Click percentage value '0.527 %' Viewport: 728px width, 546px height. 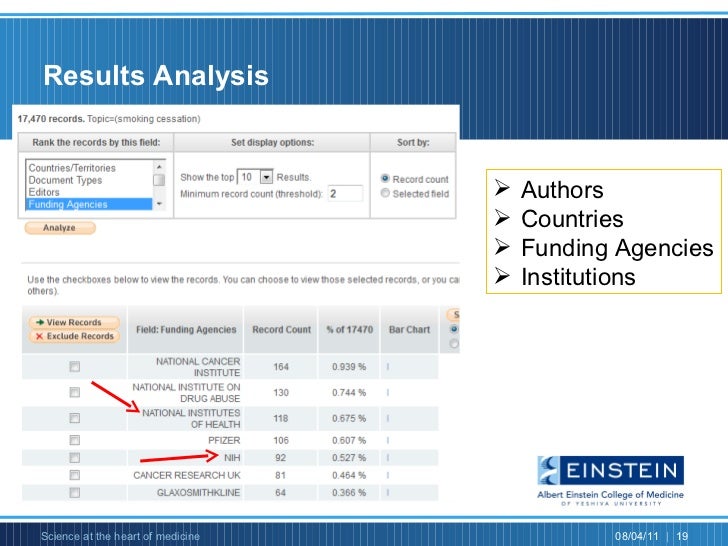[349, 458]
